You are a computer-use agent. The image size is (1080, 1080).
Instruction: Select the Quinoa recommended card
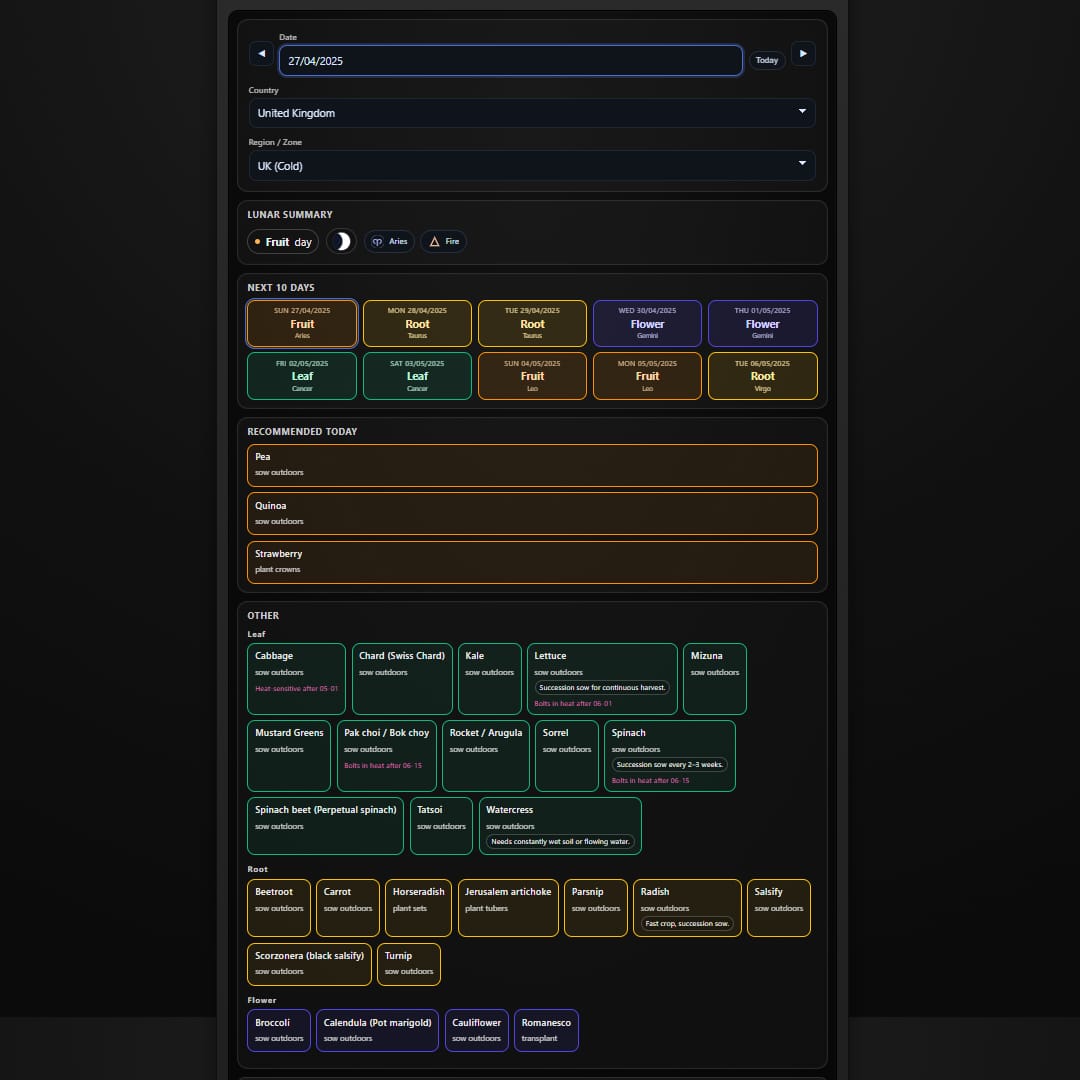531,514
